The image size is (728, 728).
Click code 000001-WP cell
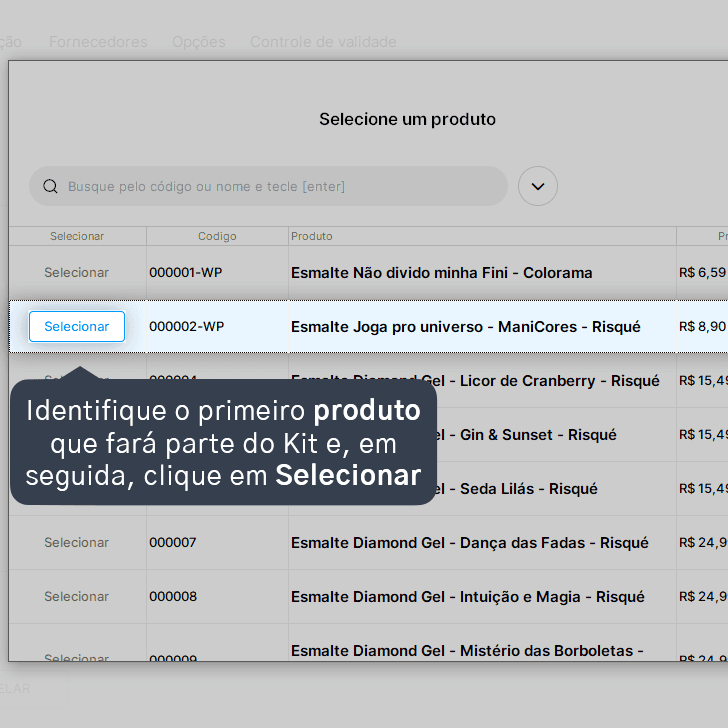tap(186, 273)
